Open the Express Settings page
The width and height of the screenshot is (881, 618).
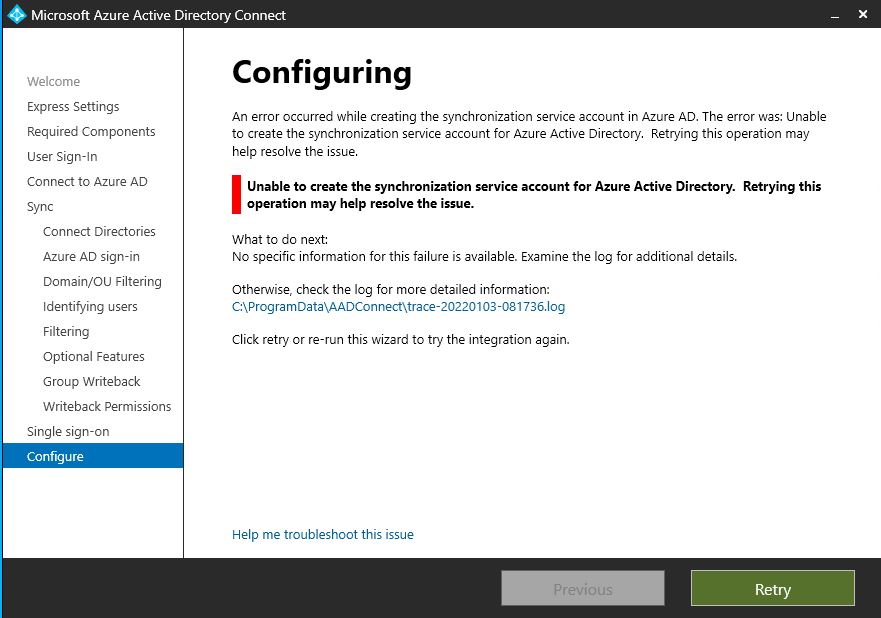72,106
